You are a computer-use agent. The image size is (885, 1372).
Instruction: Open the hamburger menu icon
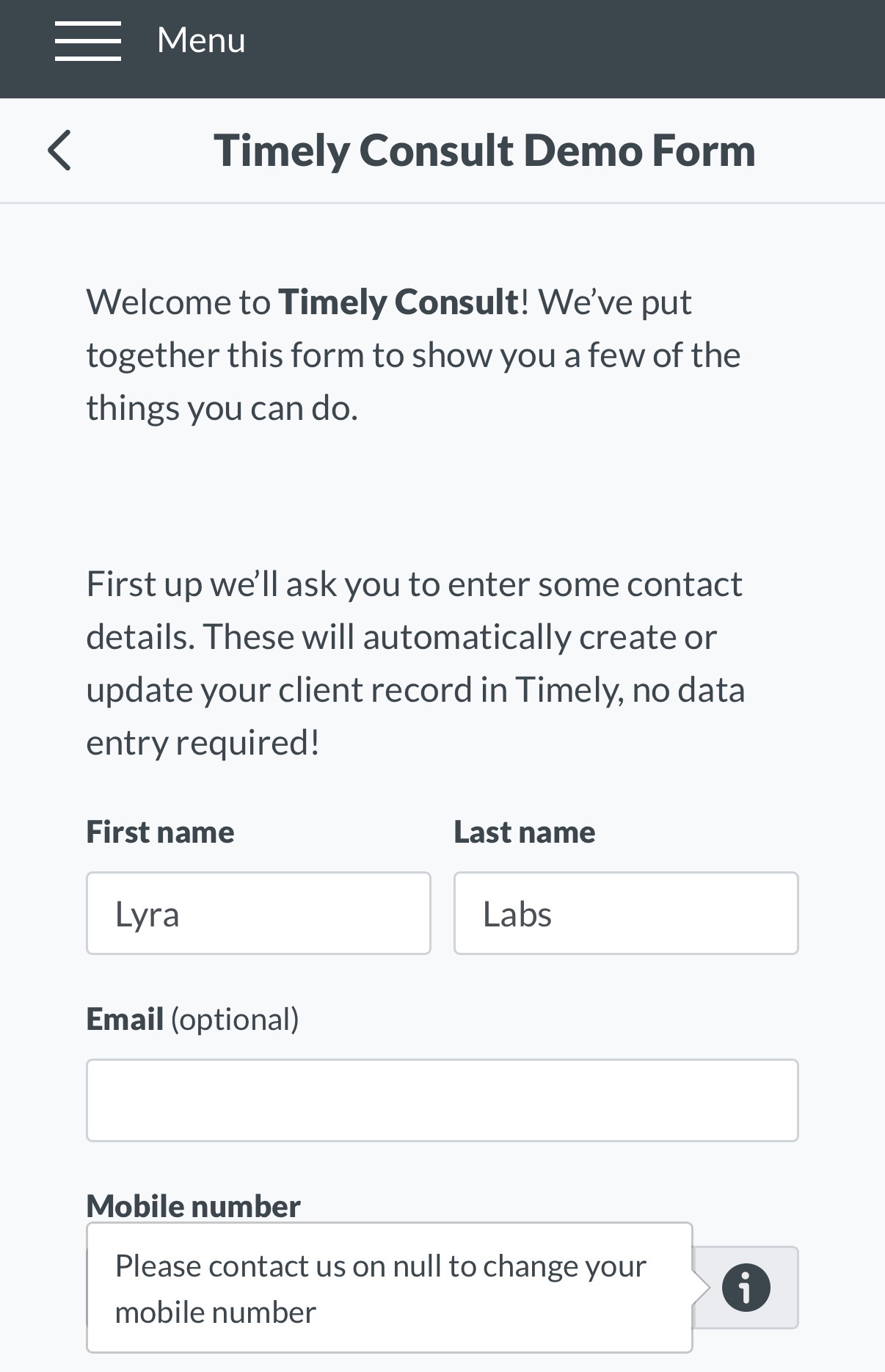coord(87,41)
